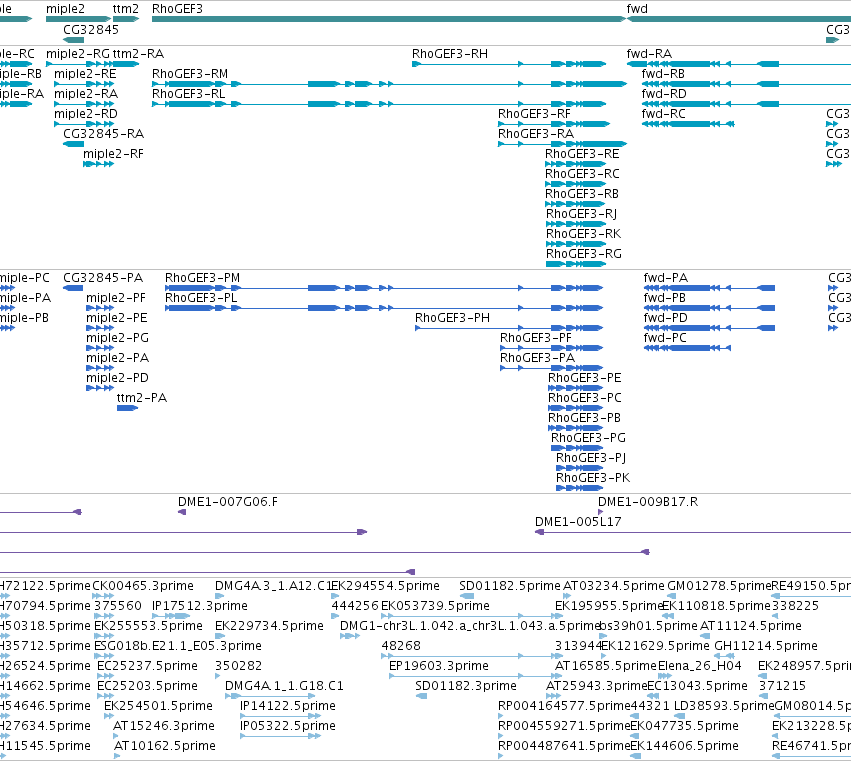Select transcript RhoGEF3-RG
The height and width of the screenshot is (761, 851).
(x=584, y=255)
